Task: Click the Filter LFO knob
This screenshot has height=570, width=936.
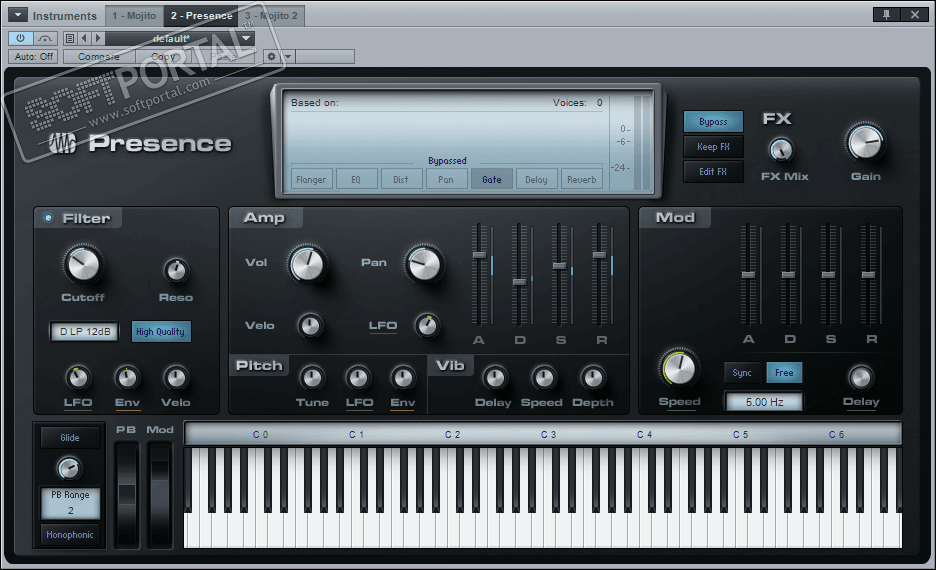Action: click(x=78, y=378)
